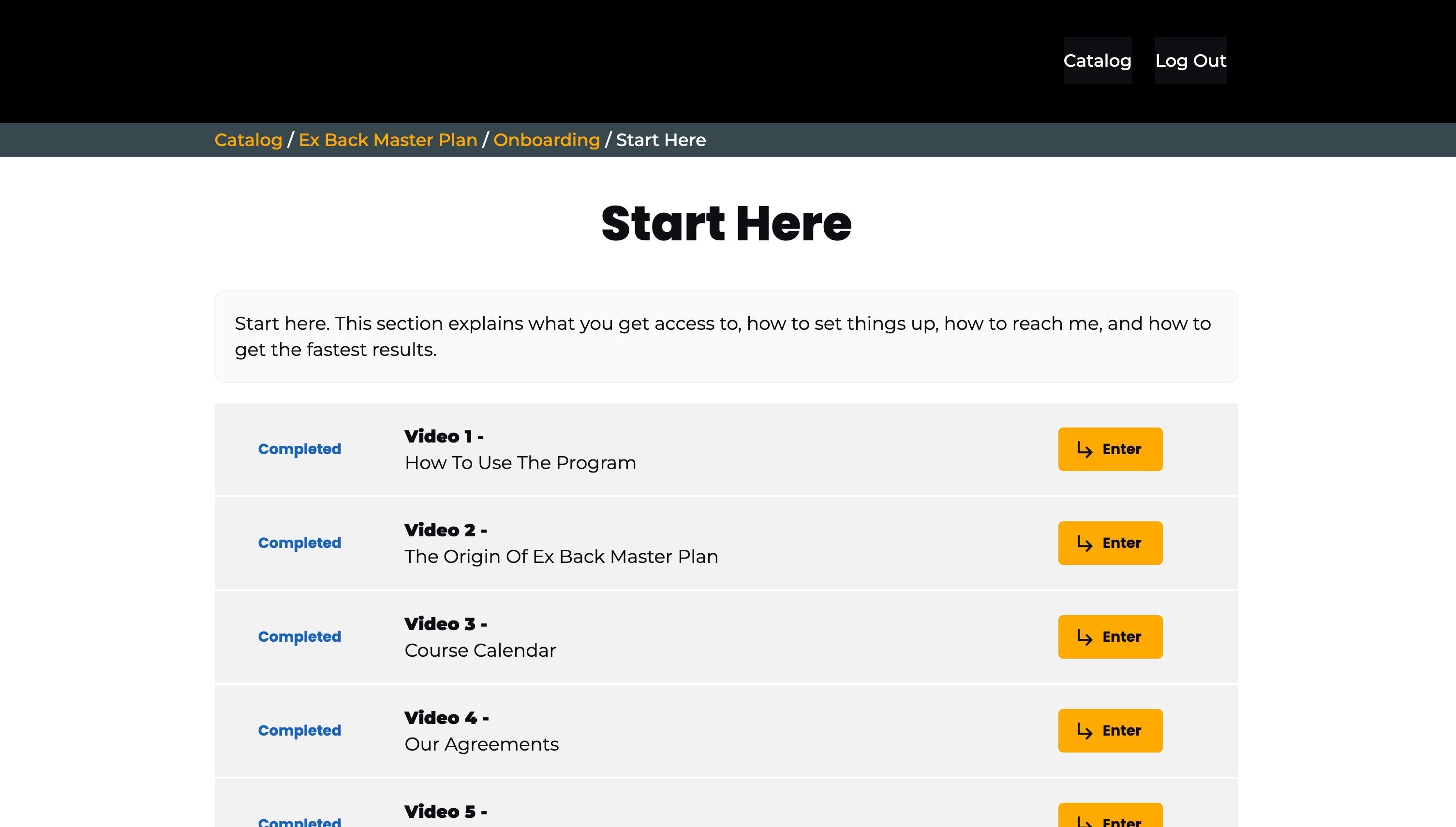Click the Enter arrow icon for Video 5

(1085, 821)
